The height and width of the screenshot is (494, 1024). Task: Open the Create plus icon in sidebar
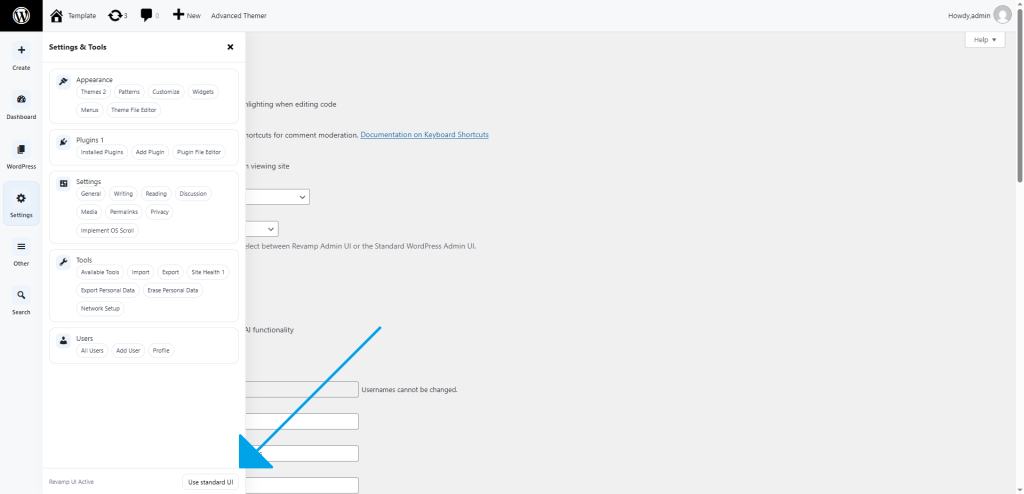click(x=21, y=50)
